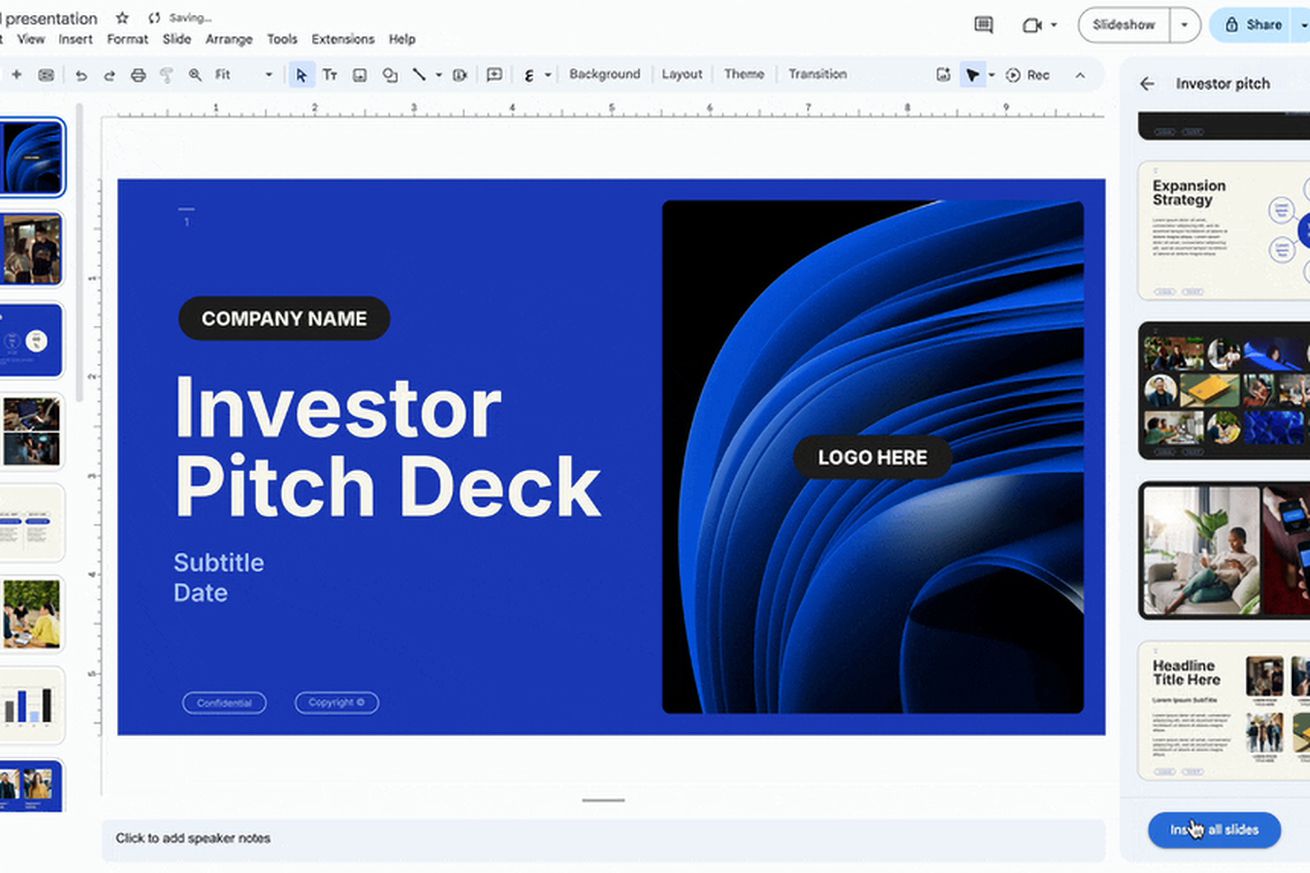Click the Insert all slides button
The height and width of the screenshot is (873, 1310).
click(x=1214, y=830)
